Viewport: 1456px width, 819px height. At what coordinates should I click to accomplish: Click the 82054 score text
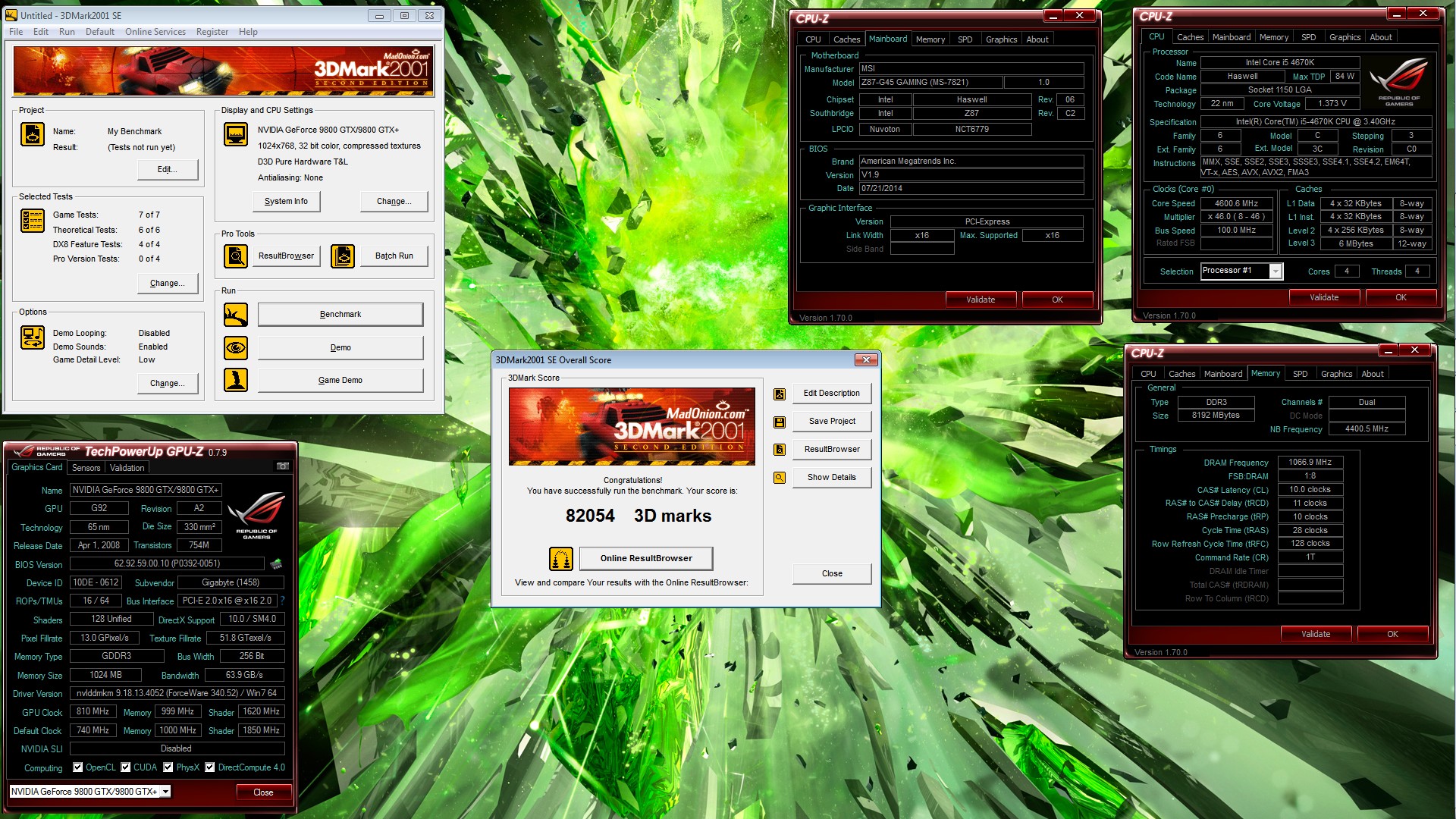pos(590,516)
